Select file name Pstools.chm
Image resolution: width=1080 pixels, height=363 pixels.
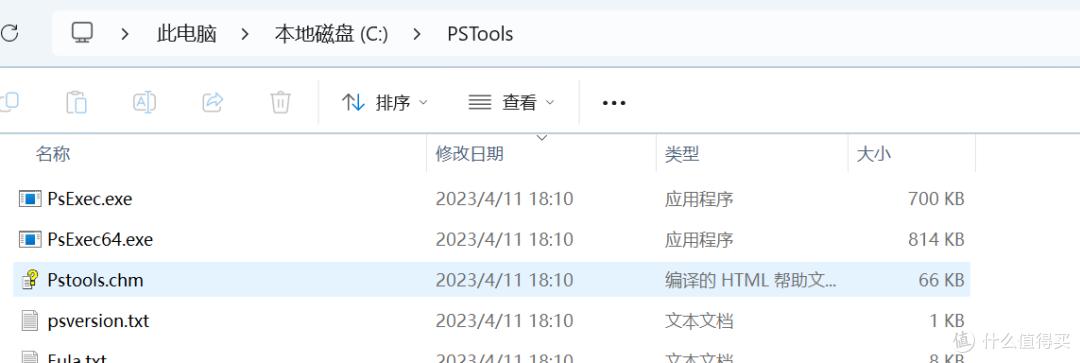(96, 280)
